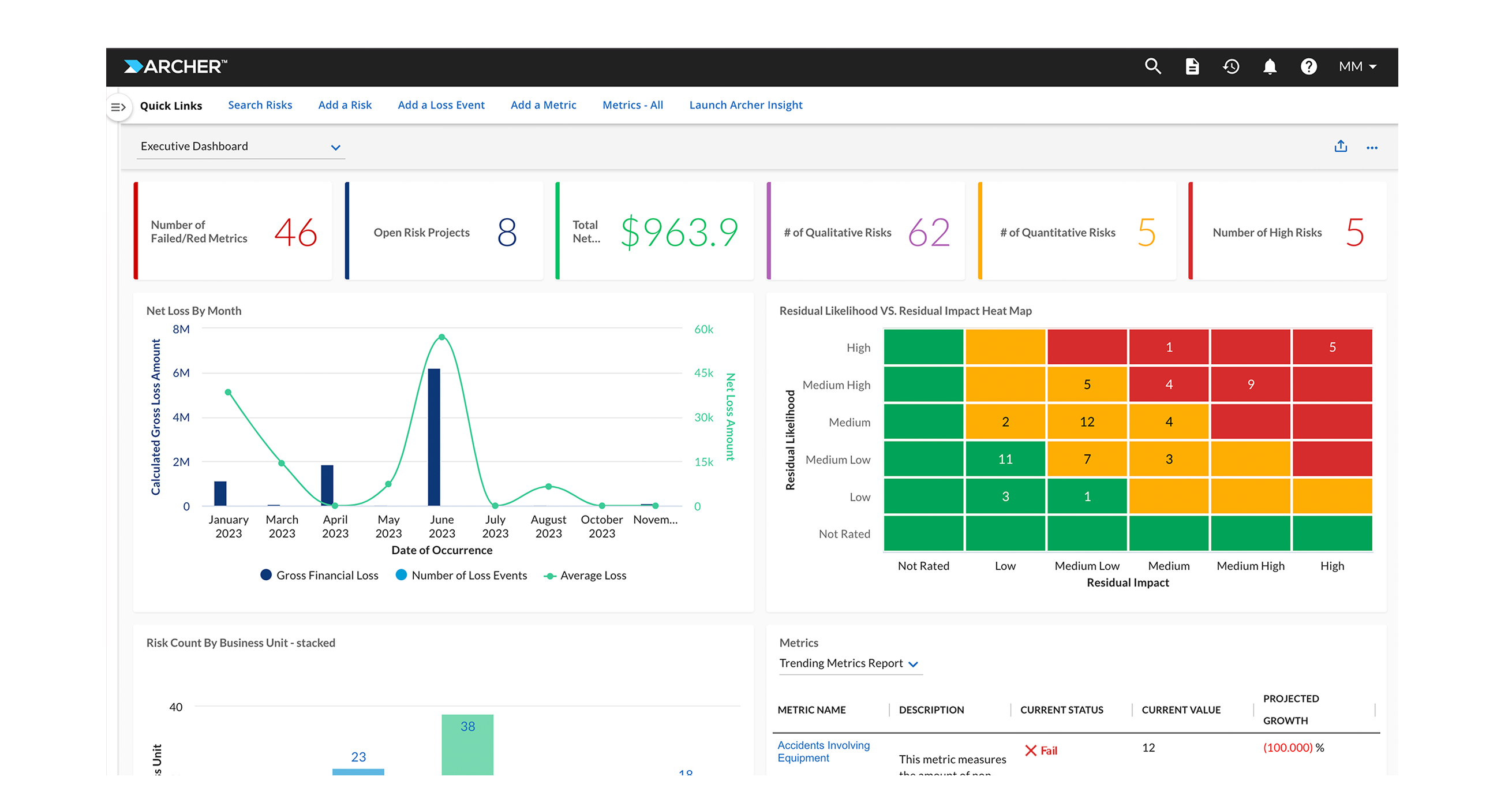The image size is (1512, 810).
Task: Toggle Average Loss legend series
Action: (x=585, y=575)
